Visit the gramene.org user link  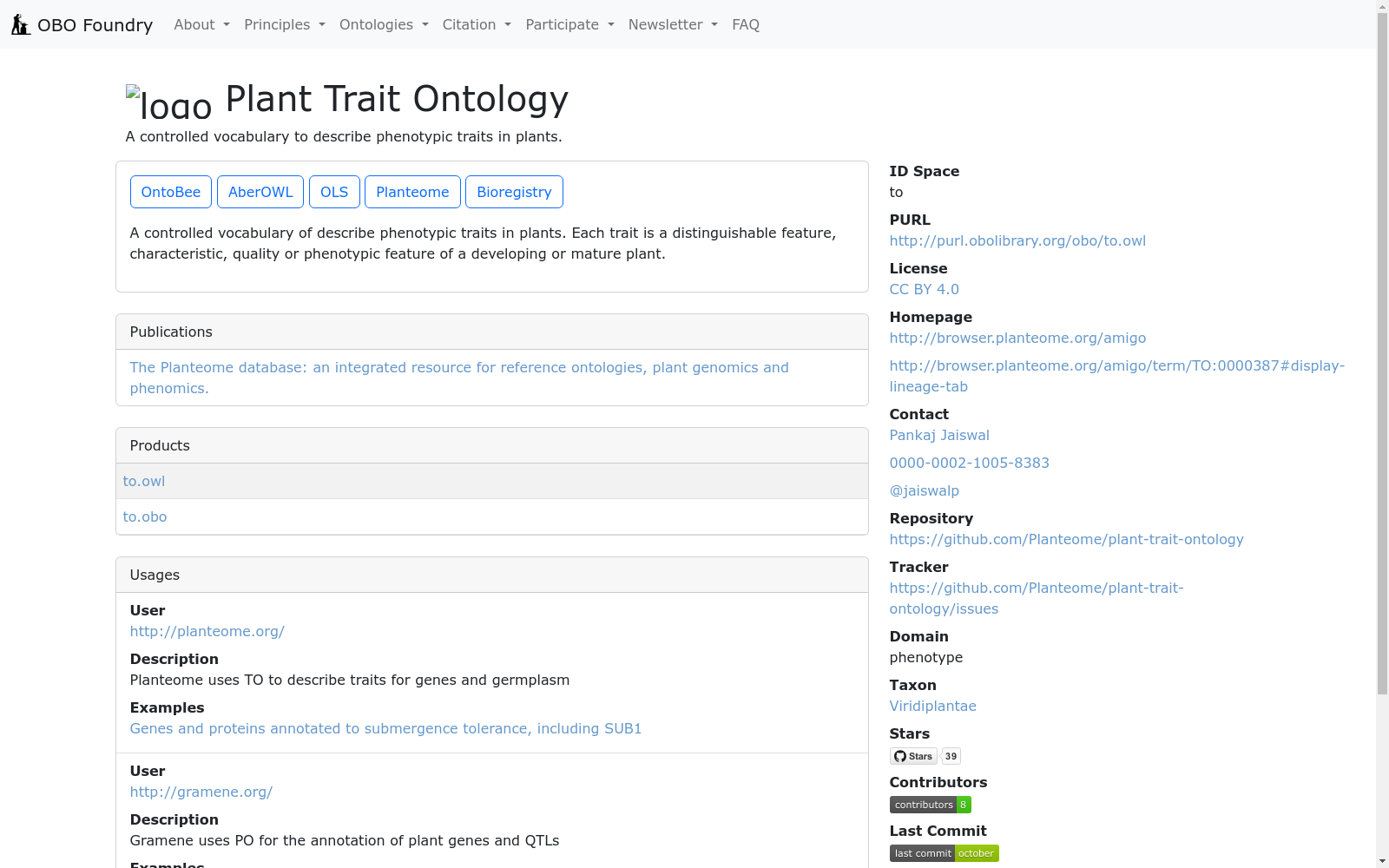click(201, 792)
